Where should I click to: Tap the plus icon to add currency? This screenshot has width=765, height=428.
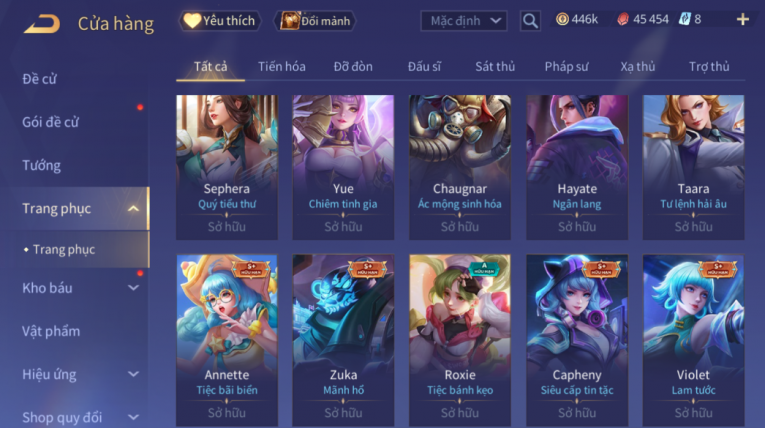[x=743, y=19]
